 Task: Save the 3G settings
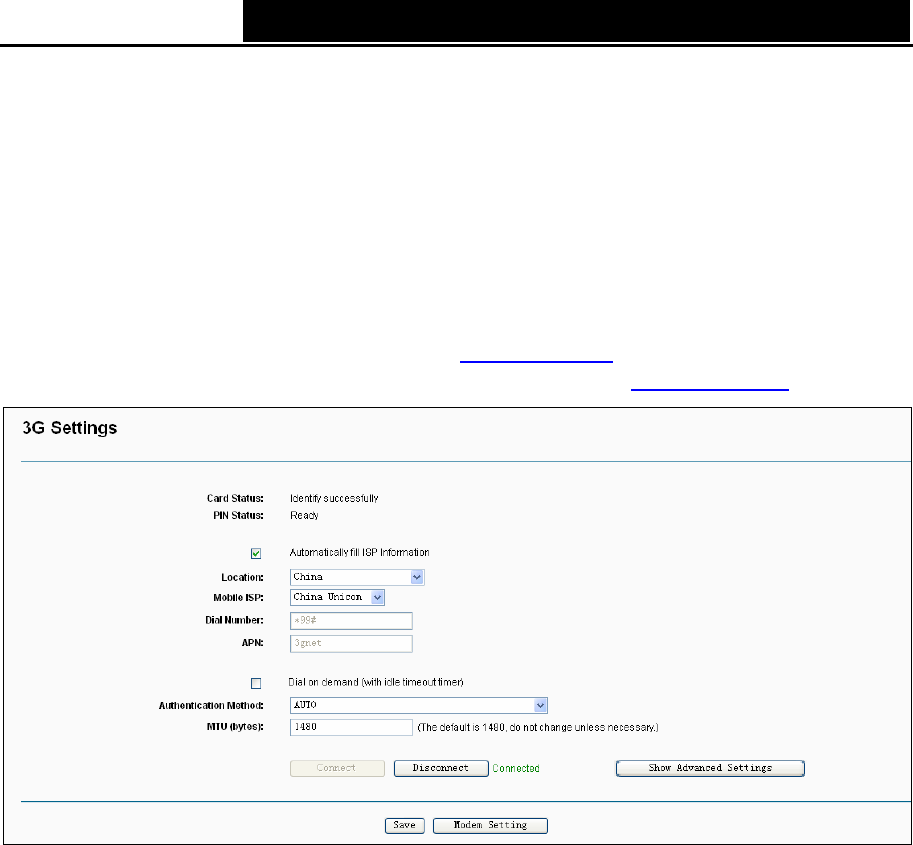(405, 825)
